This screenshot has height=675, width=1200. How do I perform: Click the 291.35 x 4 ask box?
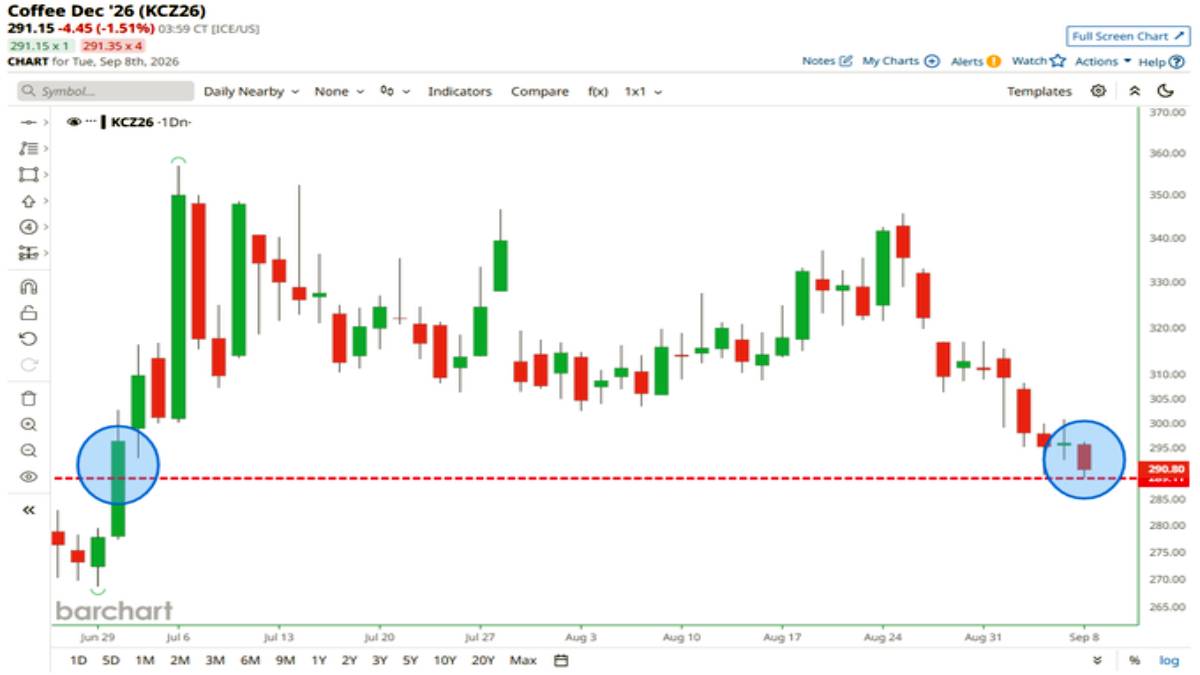[x=113, y=46]
